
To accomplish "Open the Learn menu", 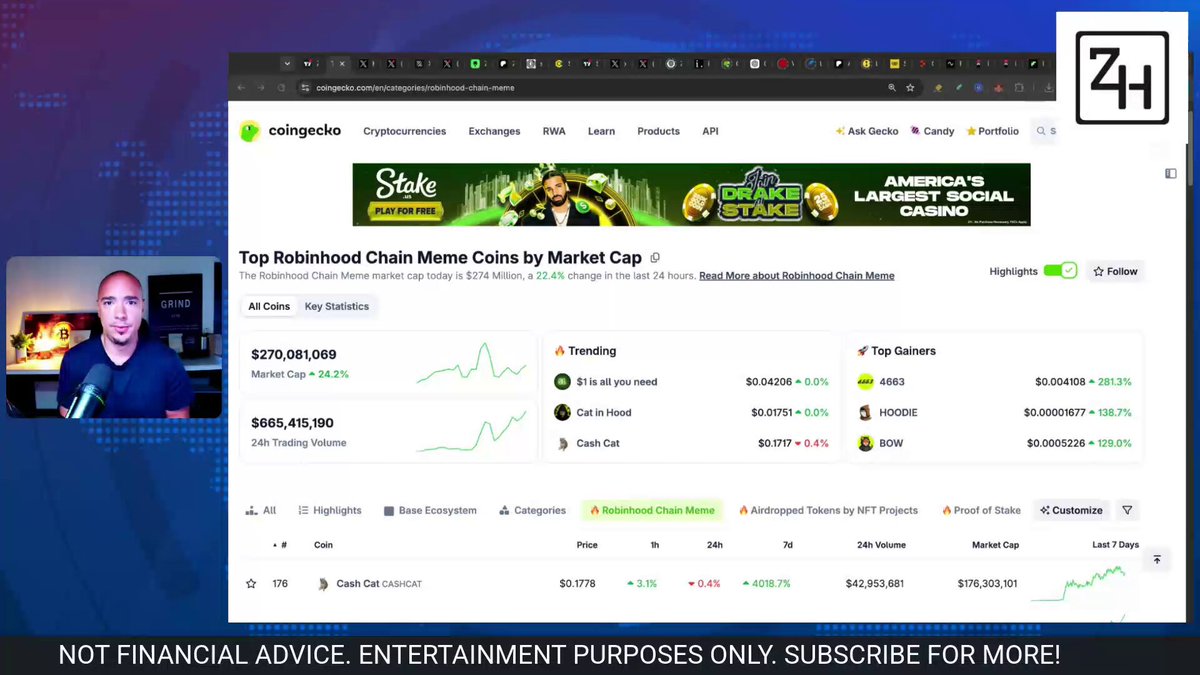I will tap(601, 131).
